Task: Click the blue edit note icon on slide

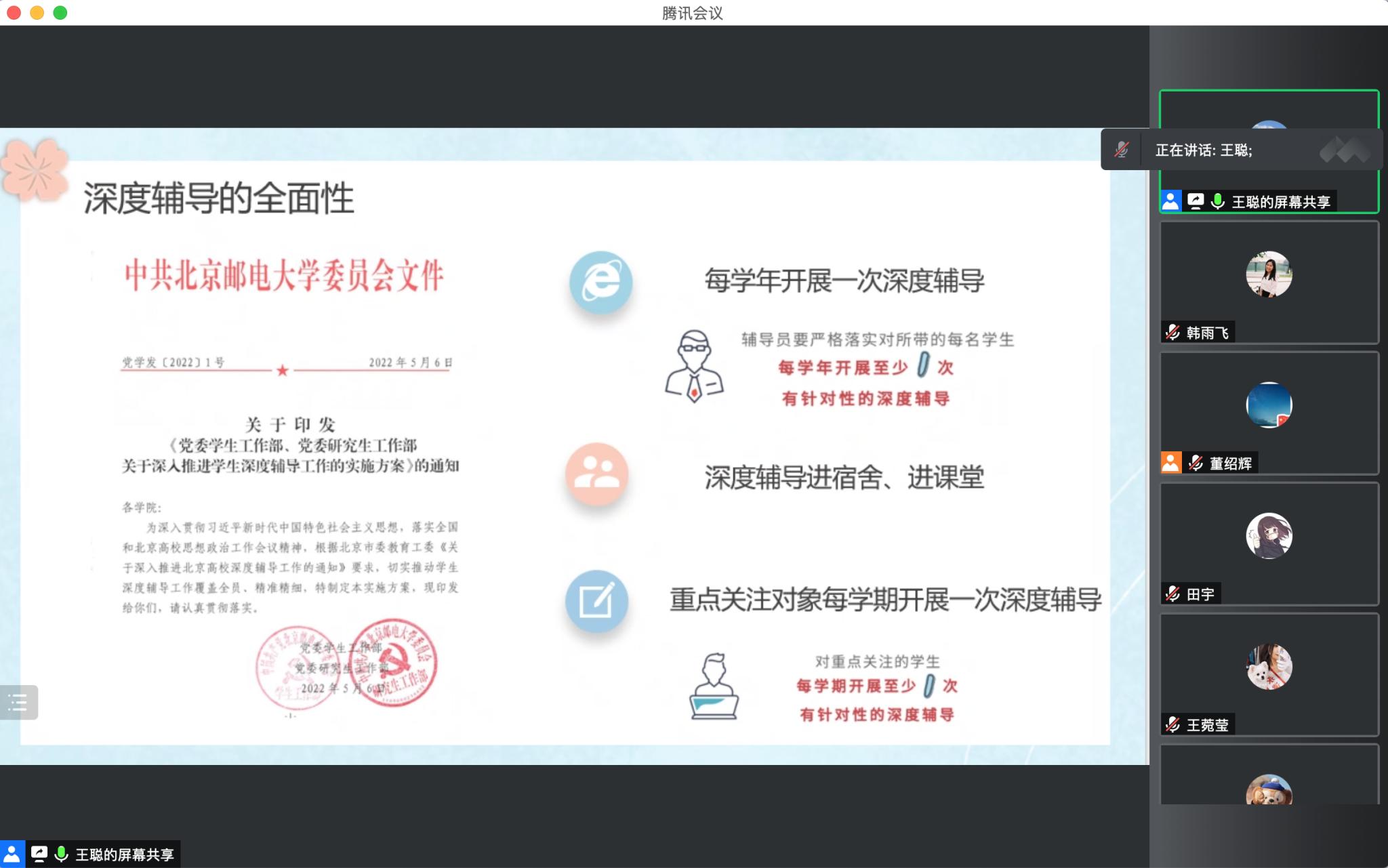Action: 597,601
